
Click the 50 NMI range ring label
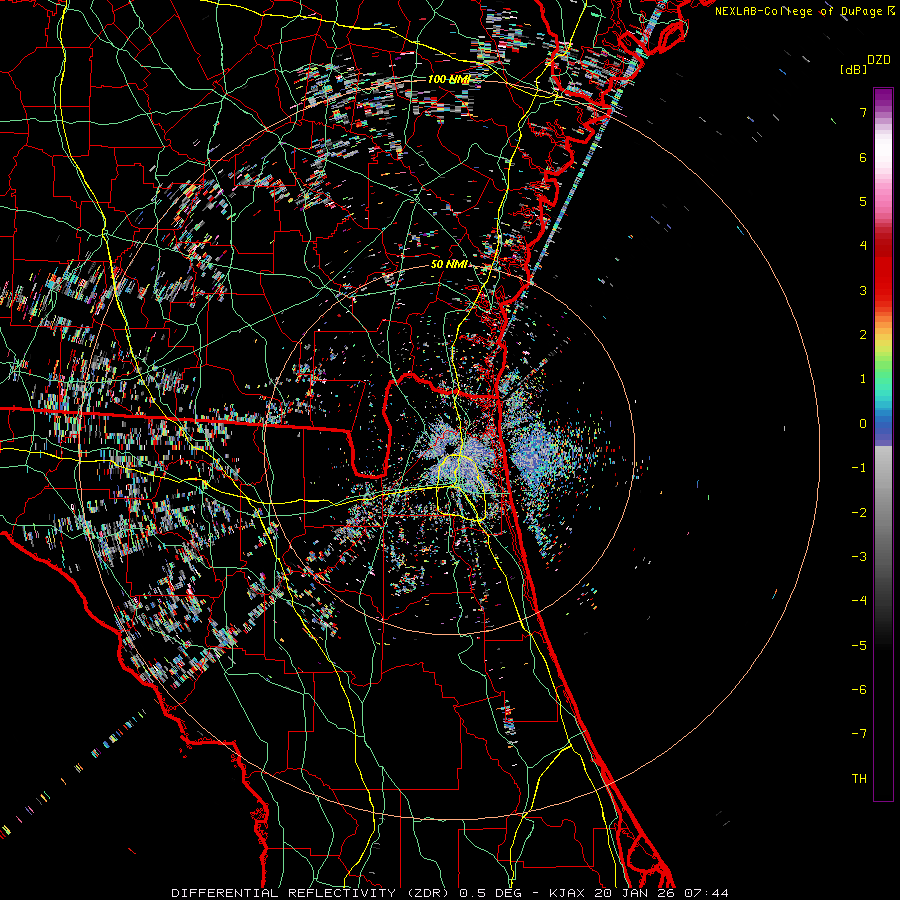pyautogui.click(x=449, y=264)
